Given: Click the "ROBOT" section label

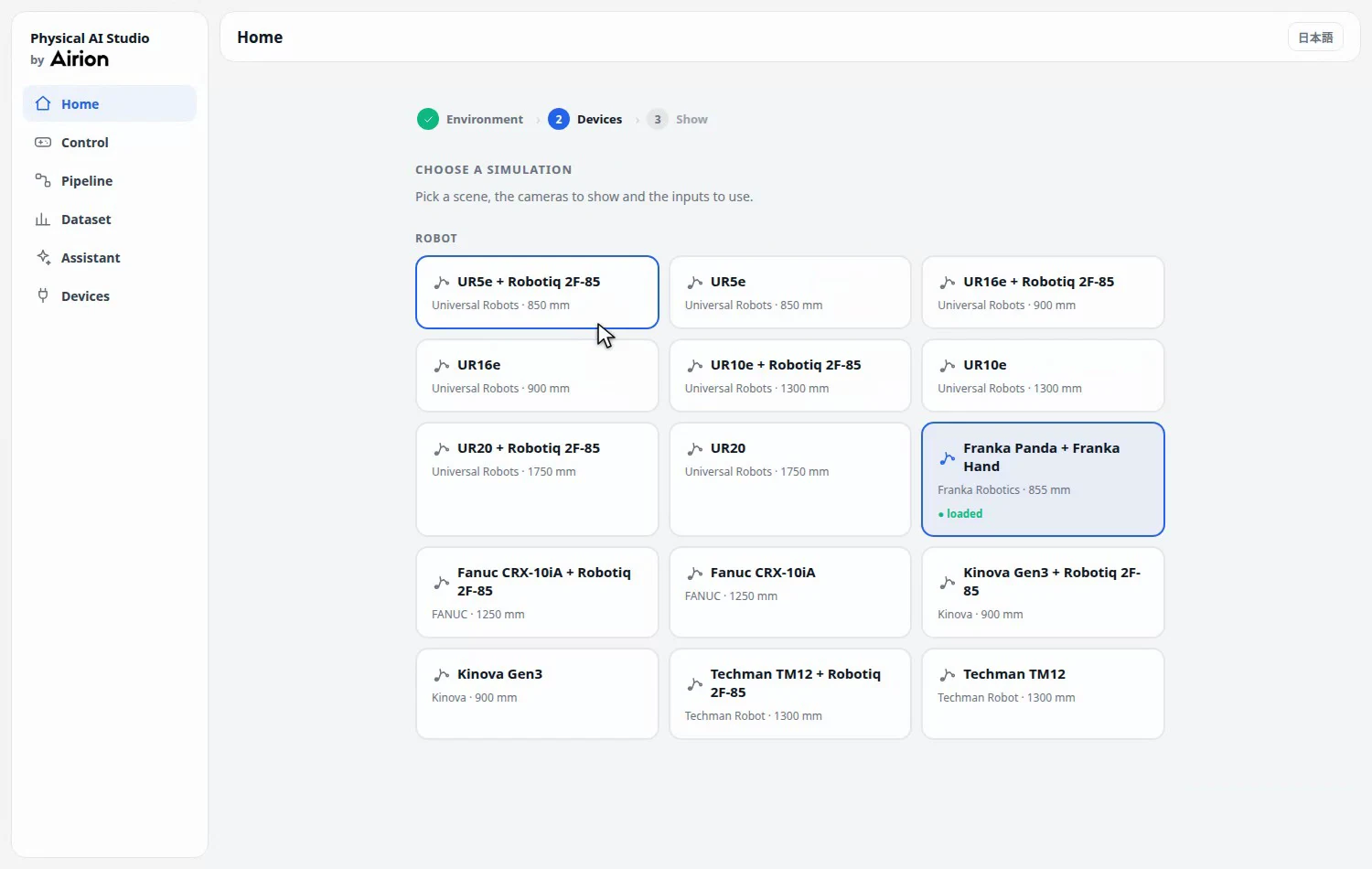Looking at the screenshot, I should [436, 239].
